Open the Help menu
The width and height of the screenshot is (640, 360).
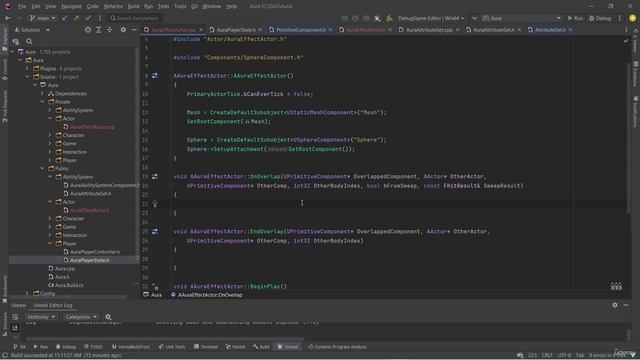click(x=231, y=6)
